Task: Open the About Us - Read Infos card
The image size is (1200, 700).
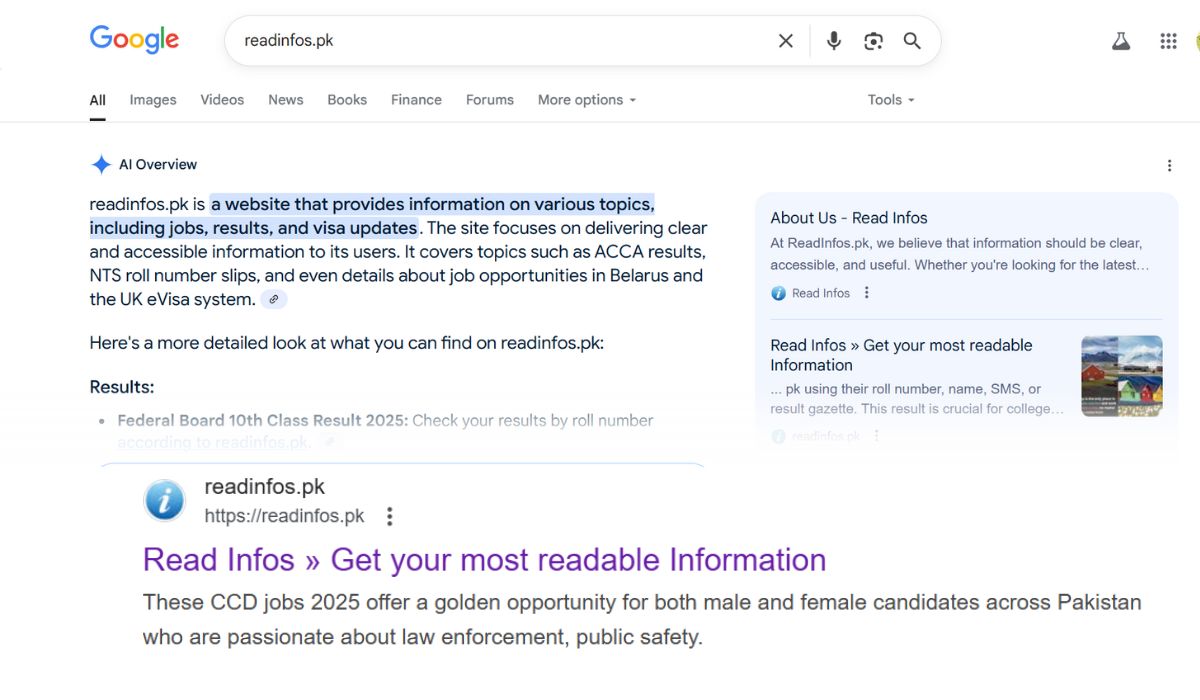Action: tap(848, 218)
